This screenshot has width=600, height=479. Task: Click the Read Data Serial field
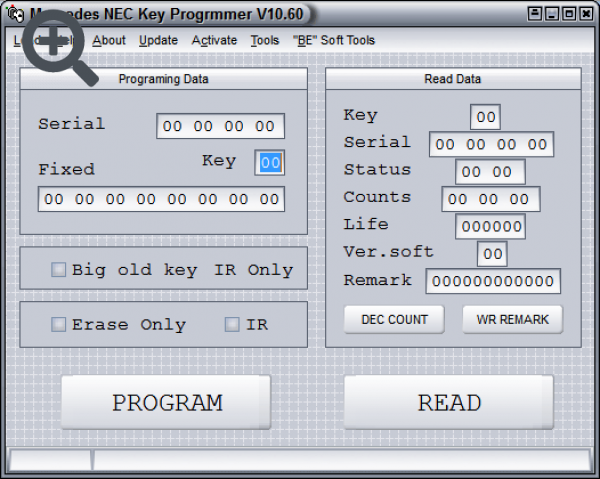click(491, 144)
